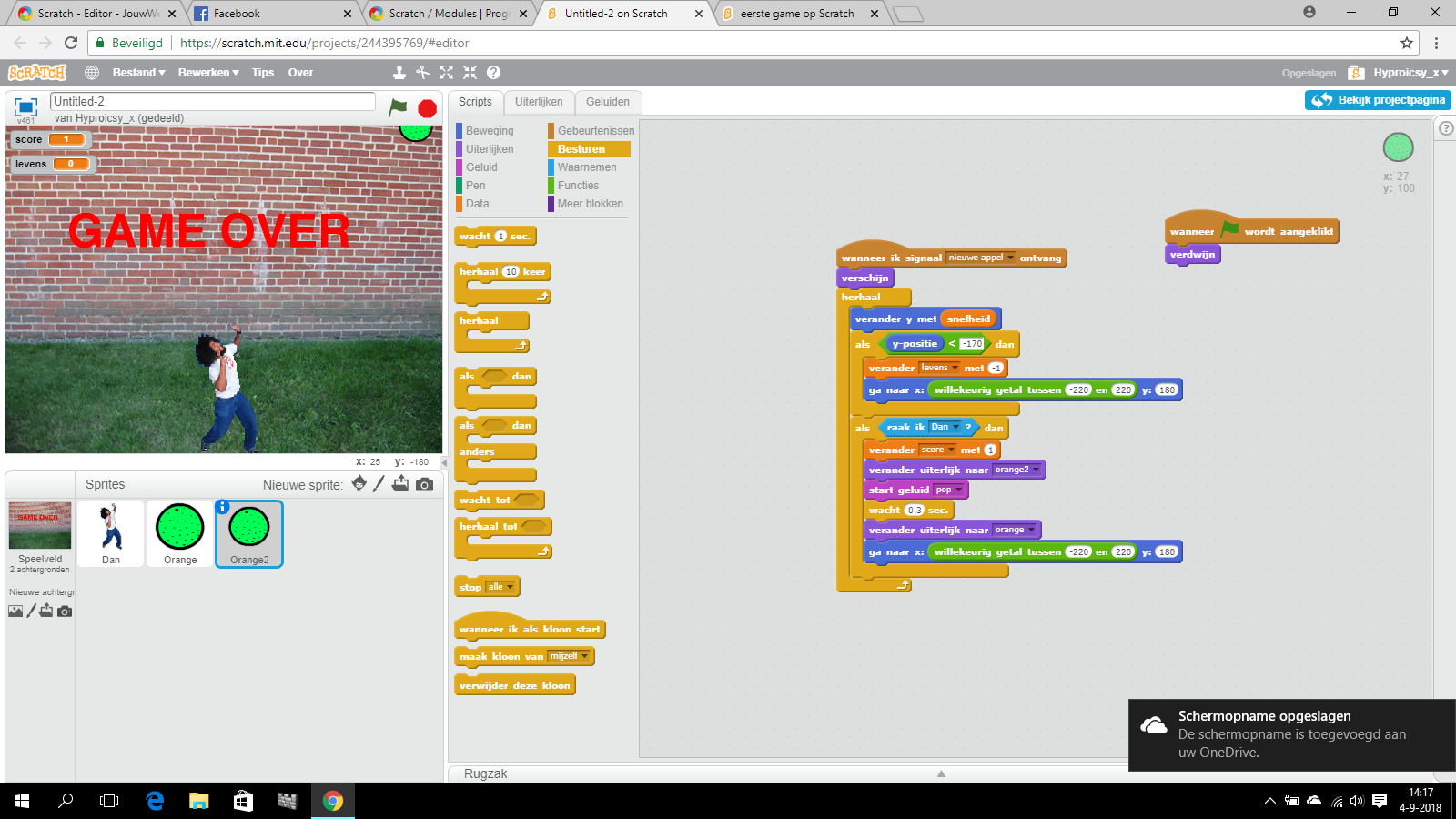Click the block help question mark tool
This screenshot has width=1456, height=819.
[493, 73]
